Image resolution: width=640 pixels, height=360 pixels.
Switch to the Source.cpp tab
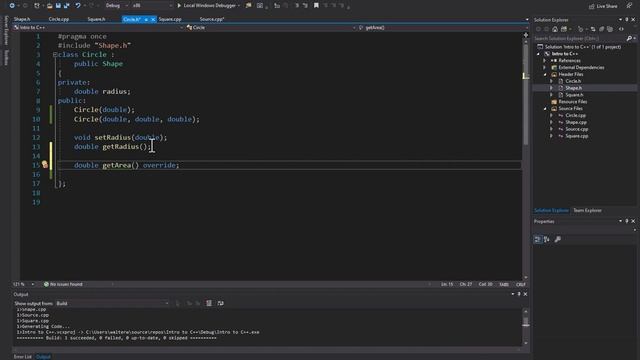[x=212, y=19]
